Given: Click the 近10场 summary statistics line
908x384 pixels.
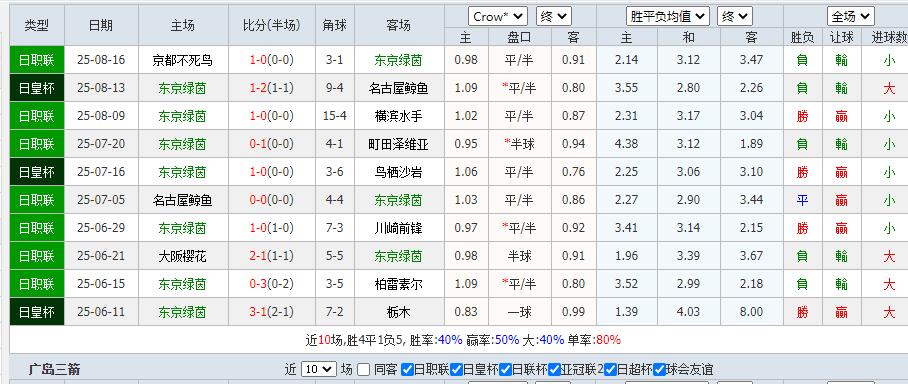Looking at the screenshot, I should (463, 340).
